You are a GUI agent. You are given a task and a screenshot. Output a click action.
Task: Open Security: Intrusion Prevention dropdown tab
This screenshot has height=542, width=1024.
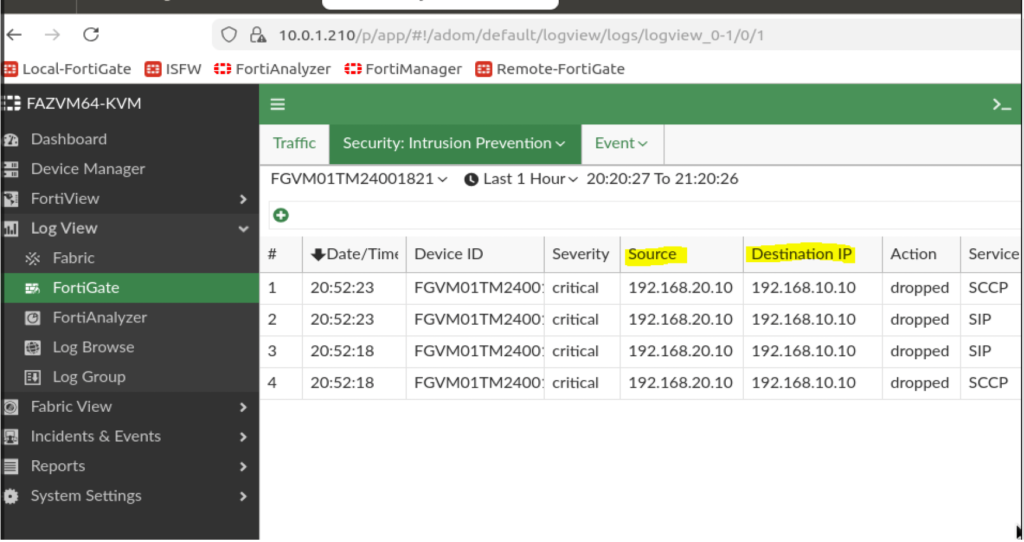[x=455, y=144]
